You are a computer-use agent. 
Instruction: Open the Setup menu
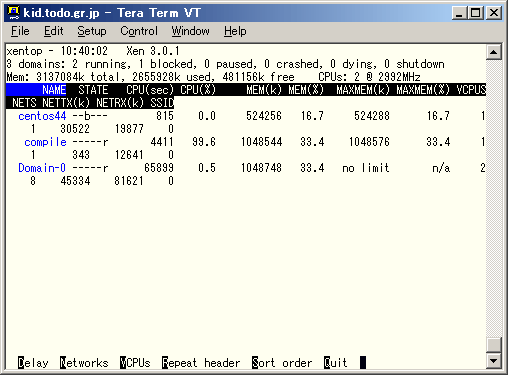[x=92, y=31]
